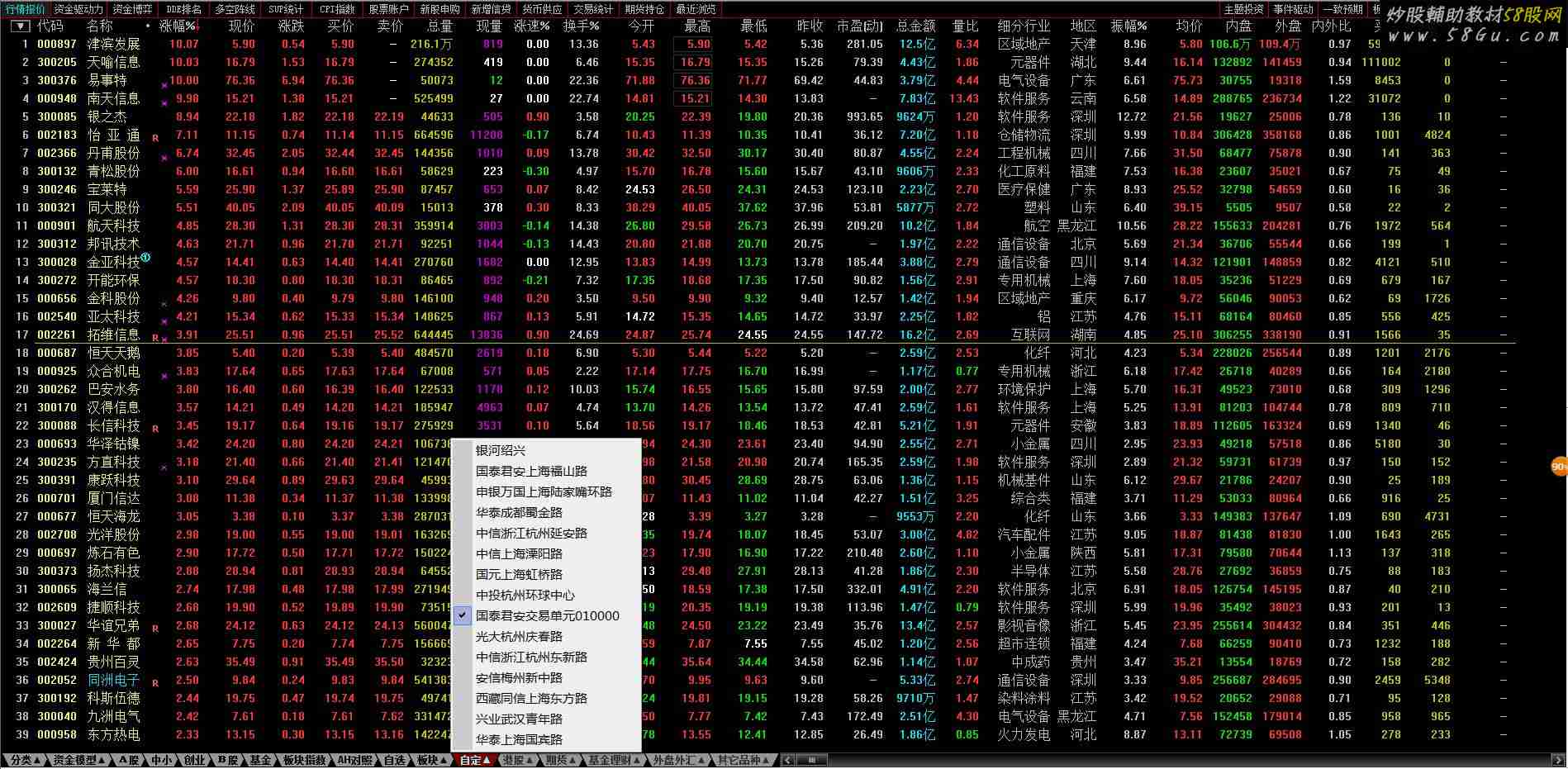Image resolution: width=1568 pixels, height=769 pixels.
Task: Open the CPI指数 tab
Action: (x=337, y=9)
